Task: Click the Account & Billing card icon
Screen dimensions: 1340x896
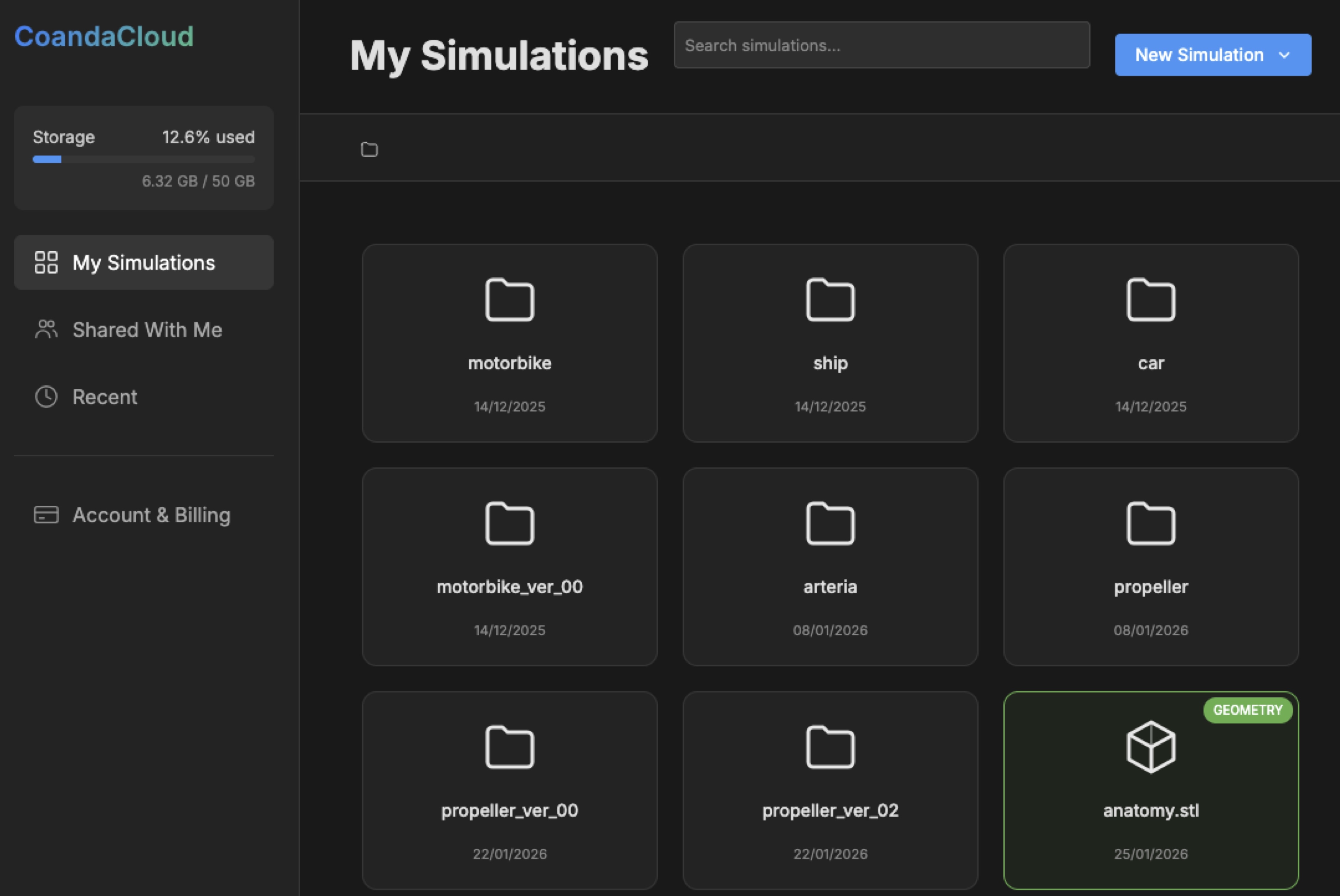Action: tap(46, 515)
